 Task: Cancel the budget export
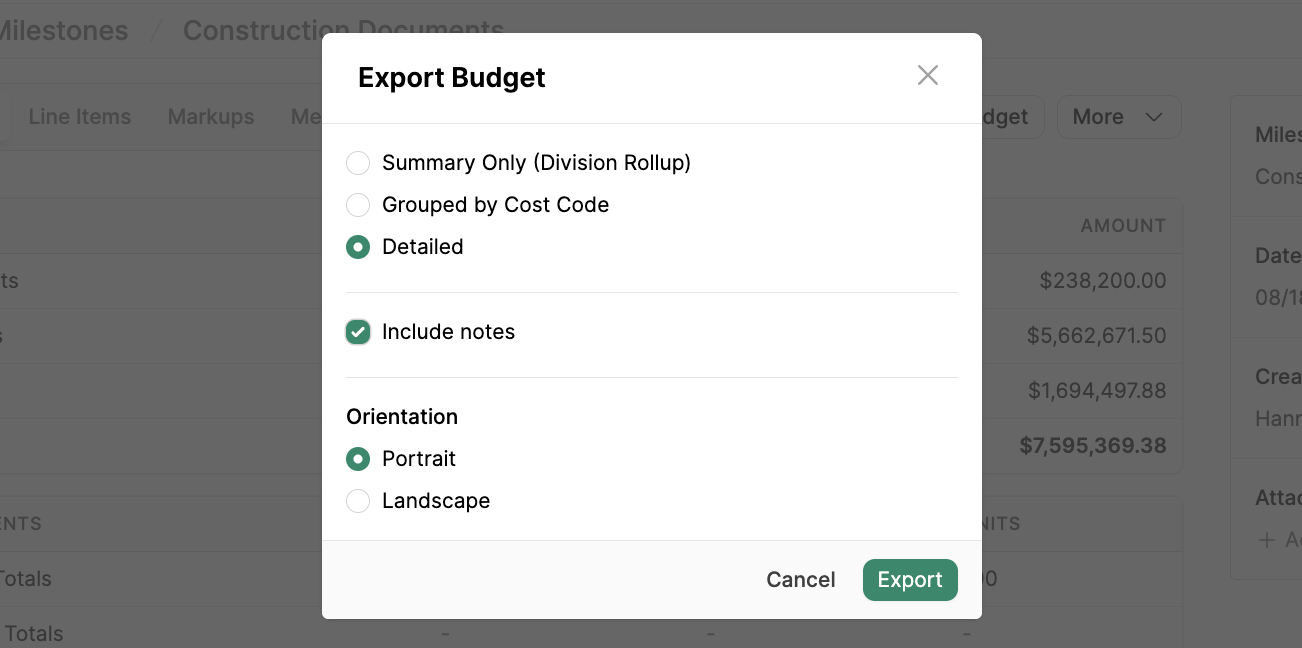(801, 580)
